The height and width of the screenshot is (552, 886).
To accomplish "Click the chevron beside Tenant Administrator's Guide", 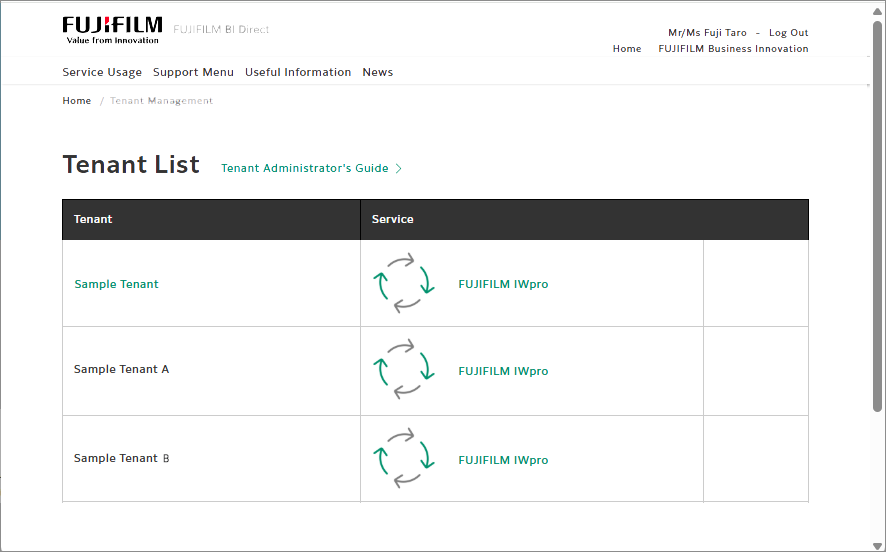I will click(398, 168).
